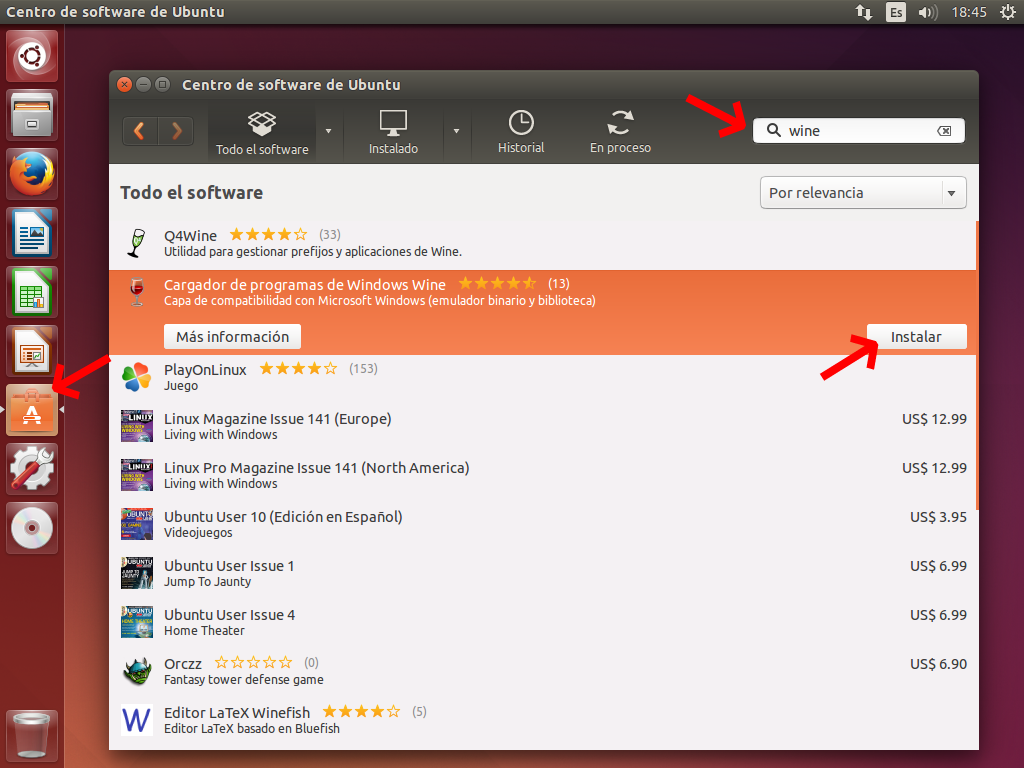Go back with the left arrow button

pos(140,131)
